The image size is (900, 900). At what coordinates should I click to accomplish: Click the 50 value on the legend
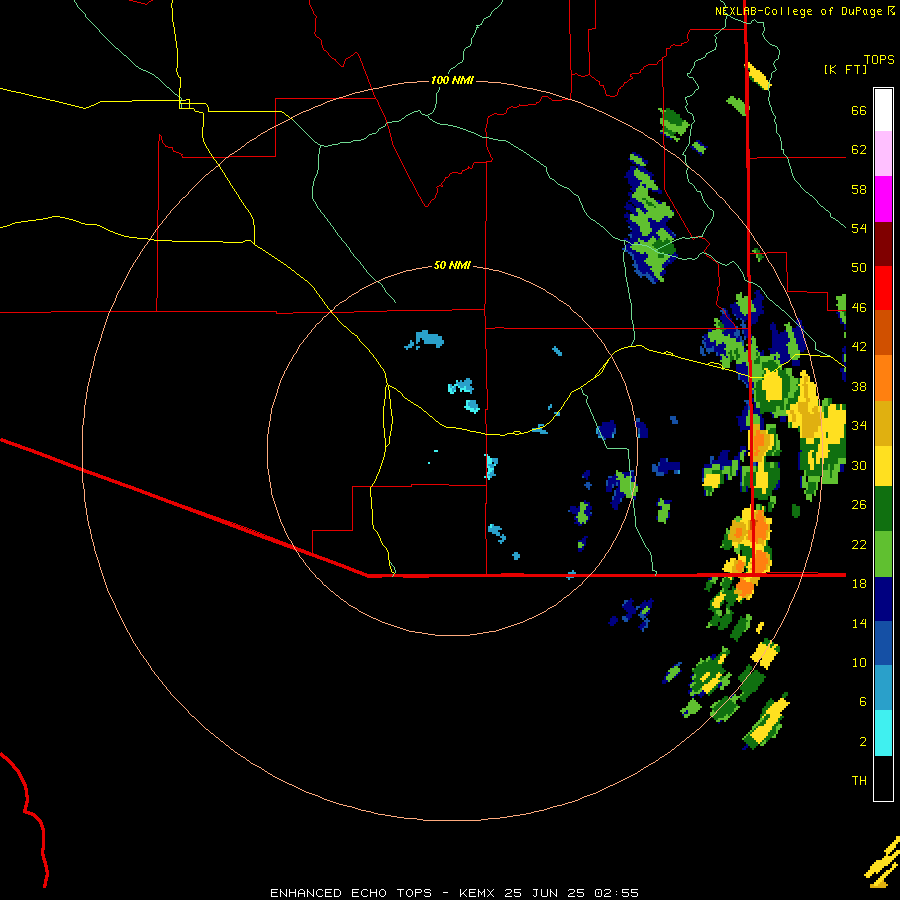tap(859, 268)
